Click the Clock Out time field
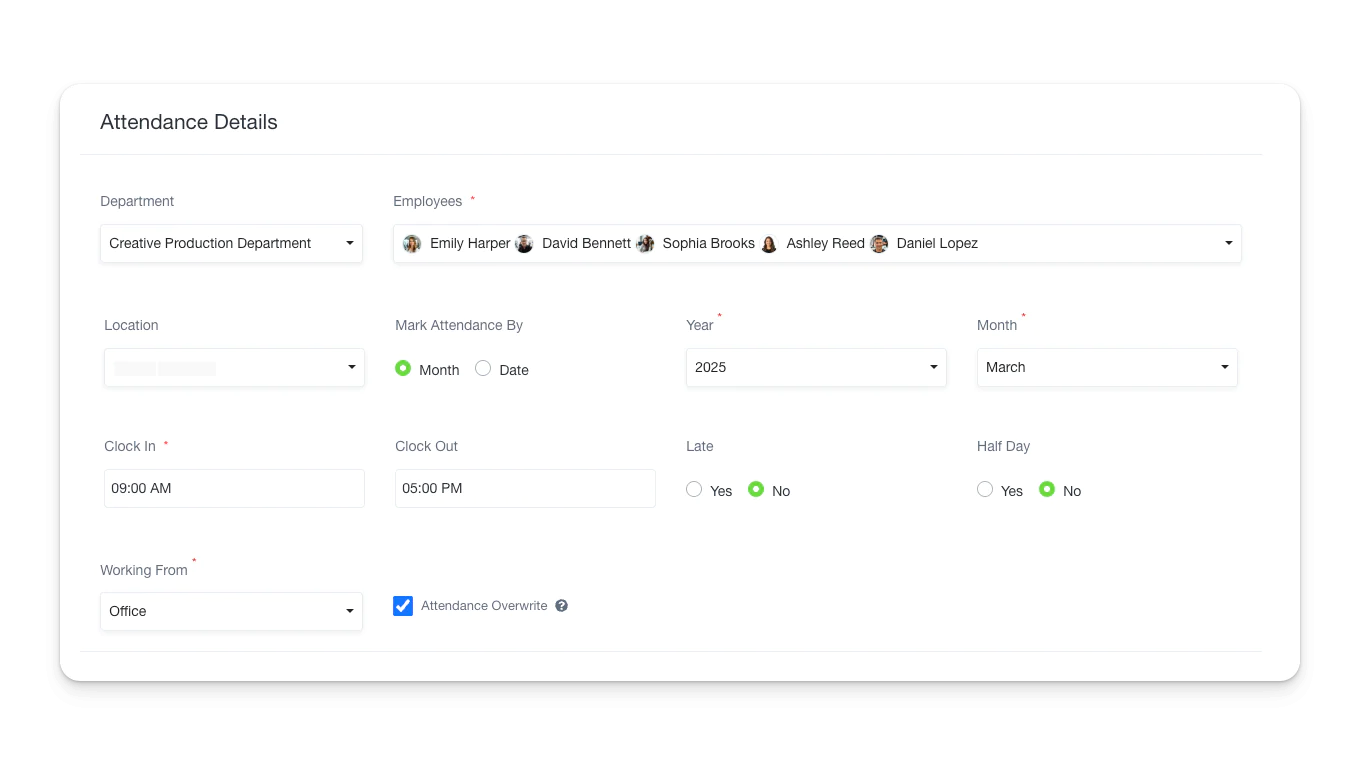This screenshot has height=765, width=1360. [x=525, y=489]
